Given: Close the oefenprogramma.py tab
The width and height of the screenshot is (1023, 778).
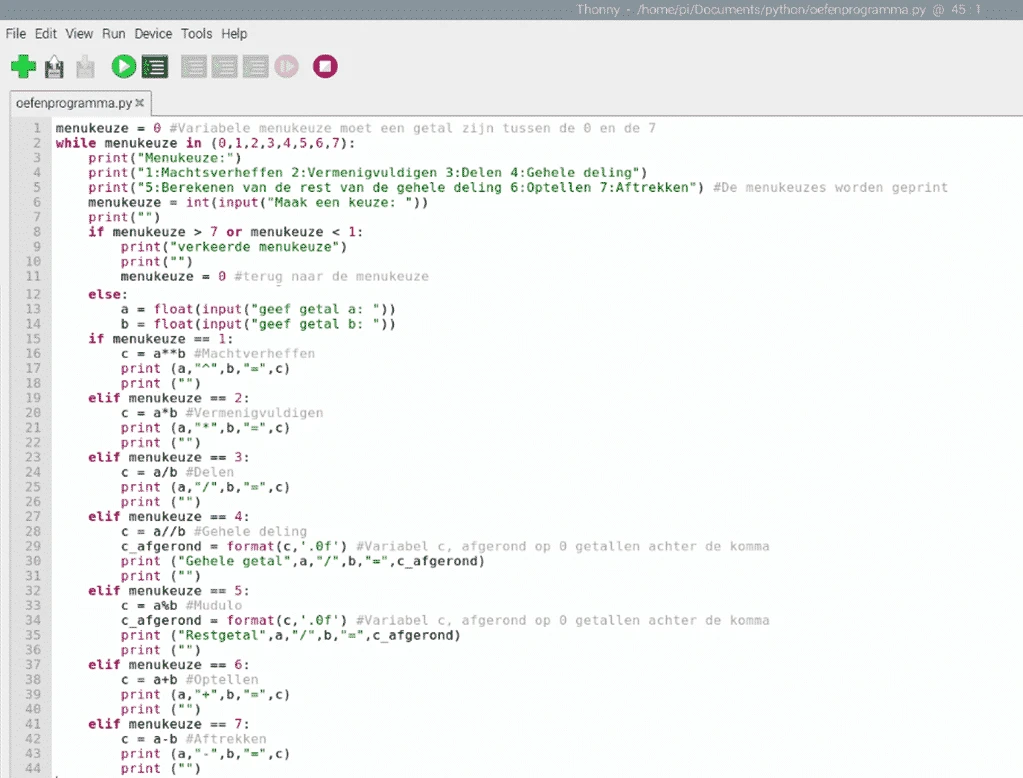Looking at the screenshot, I should click(x=139, y=102).
